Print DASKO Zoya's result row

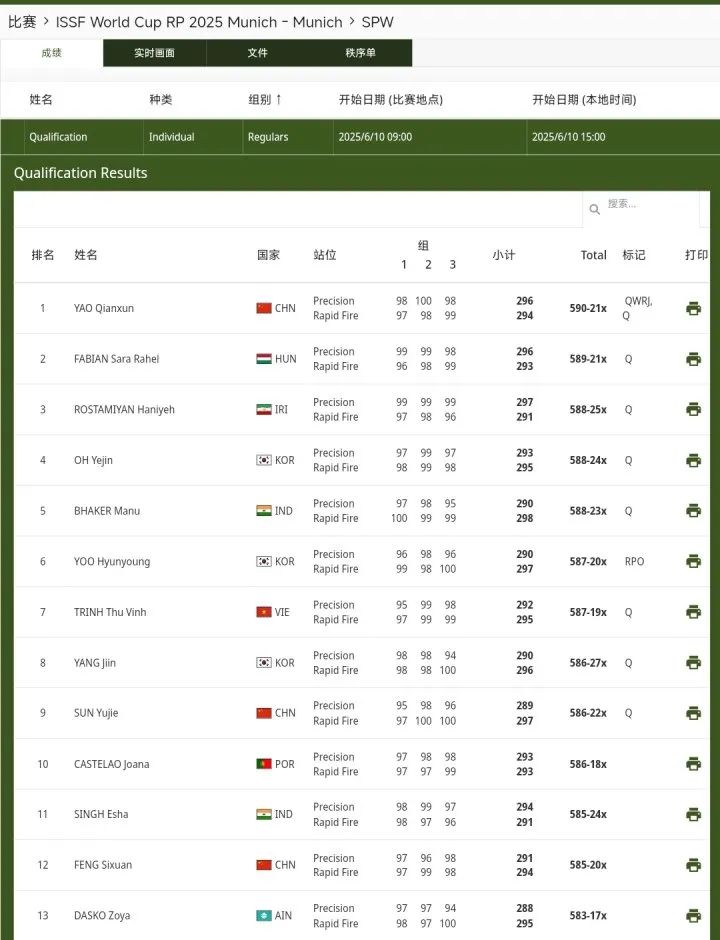(x=693, y=915)
